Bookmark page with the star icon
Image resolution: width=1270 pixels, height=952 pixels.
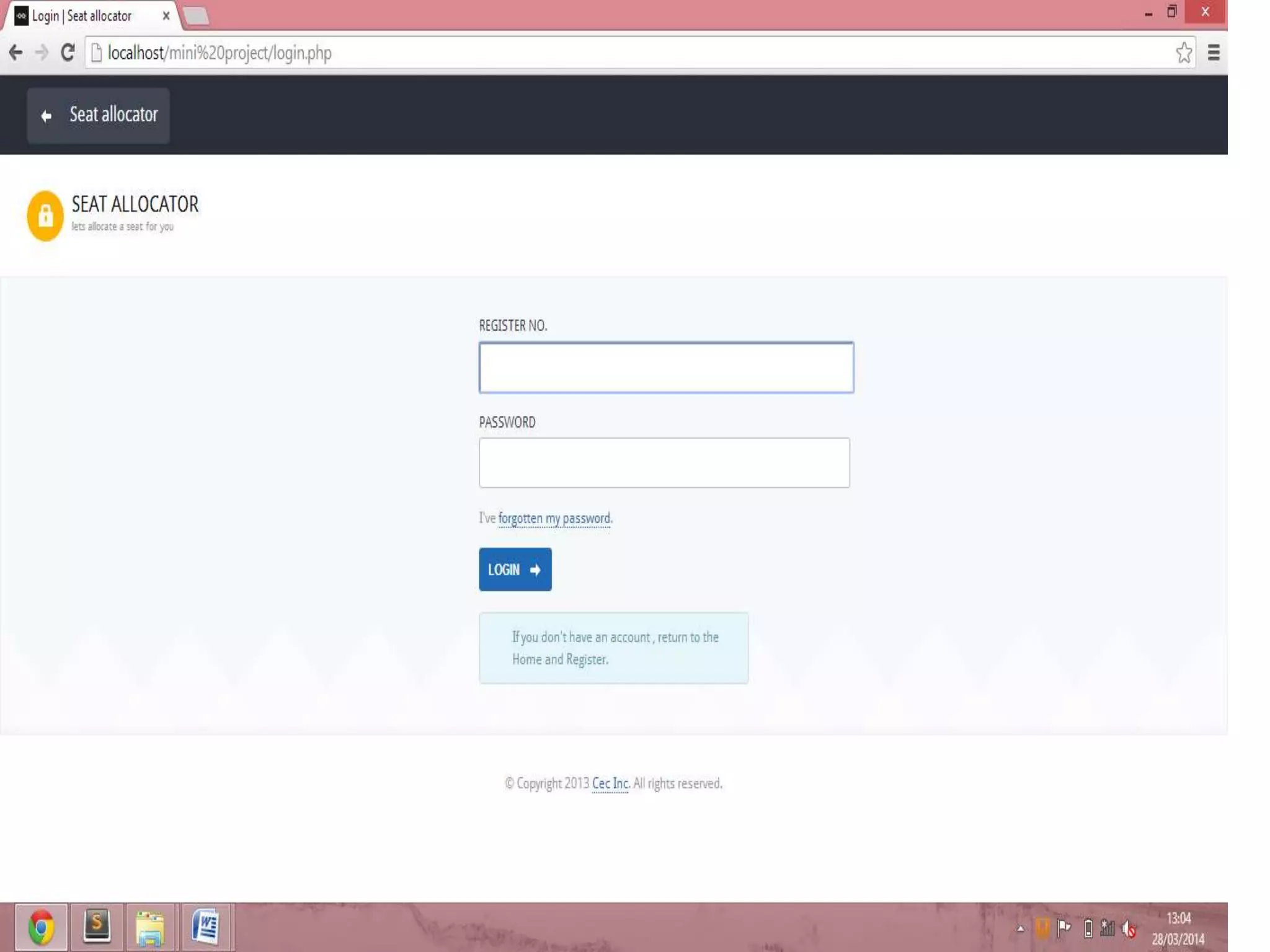click(x=1183, y=53)
